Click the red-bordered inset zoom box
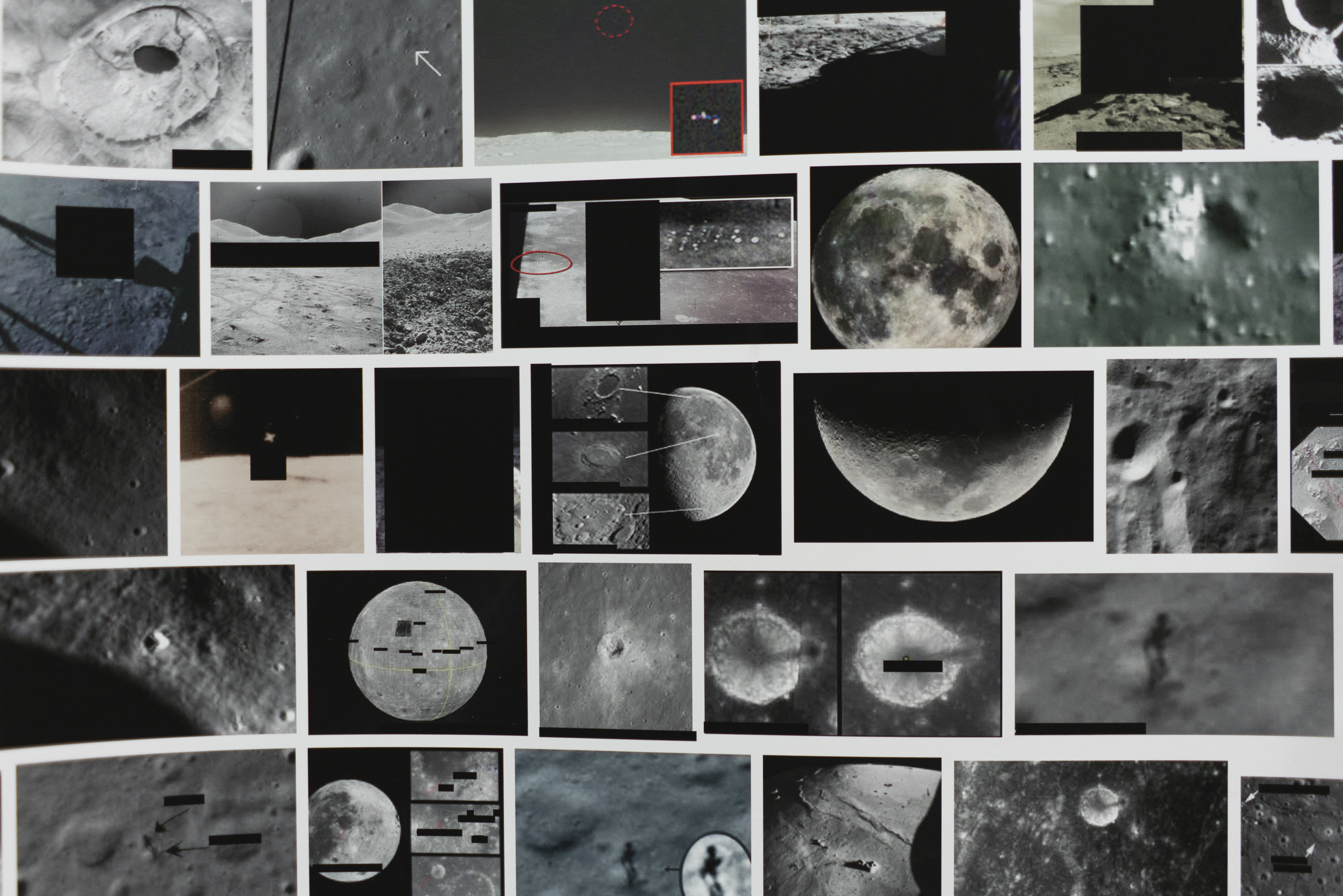The image size is (1343, 896). [706, 117]
